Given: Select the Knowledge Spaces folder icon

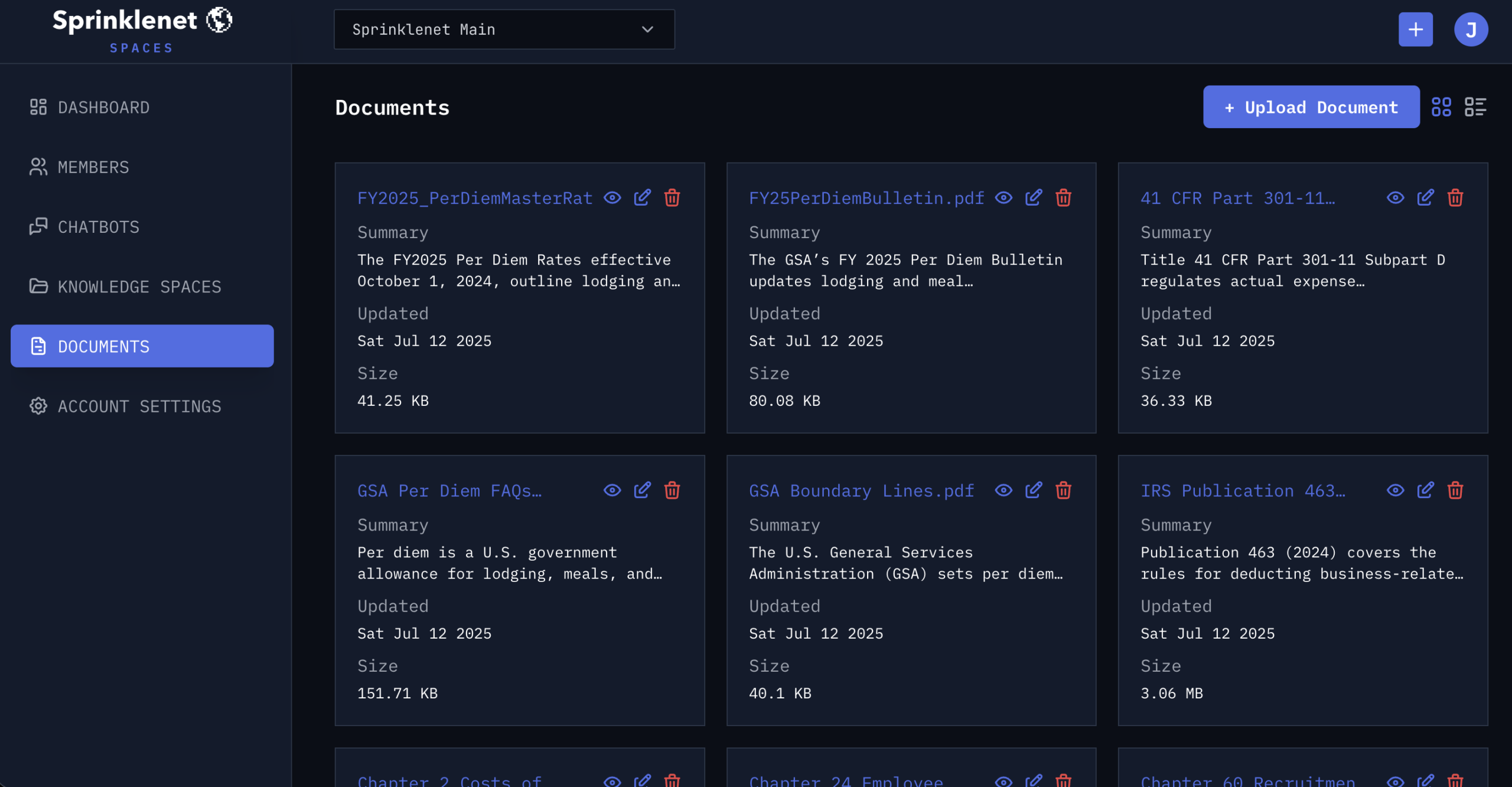Looking at the screenshot, I should pyautogui.click(x=38, y=287).
